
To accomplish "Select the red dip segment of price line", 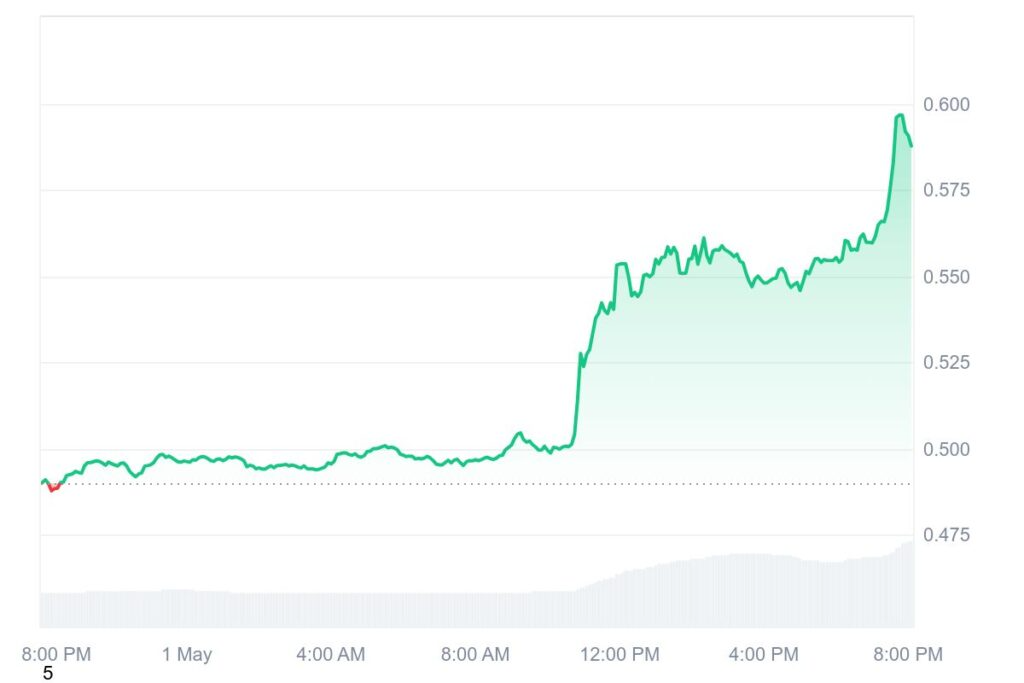I will tap(53, 488).
